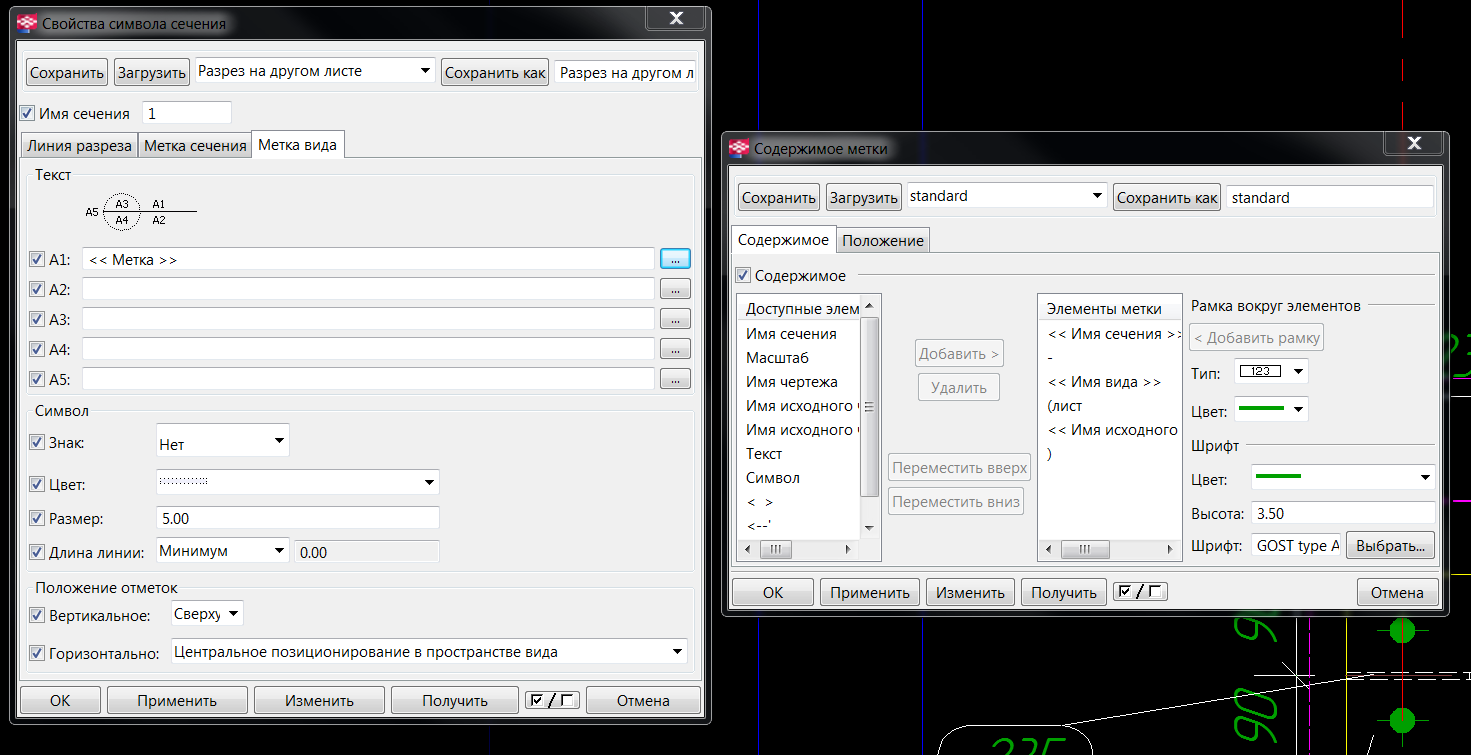Open the Положение tab
1471x755 pixels.
(883, 240)
